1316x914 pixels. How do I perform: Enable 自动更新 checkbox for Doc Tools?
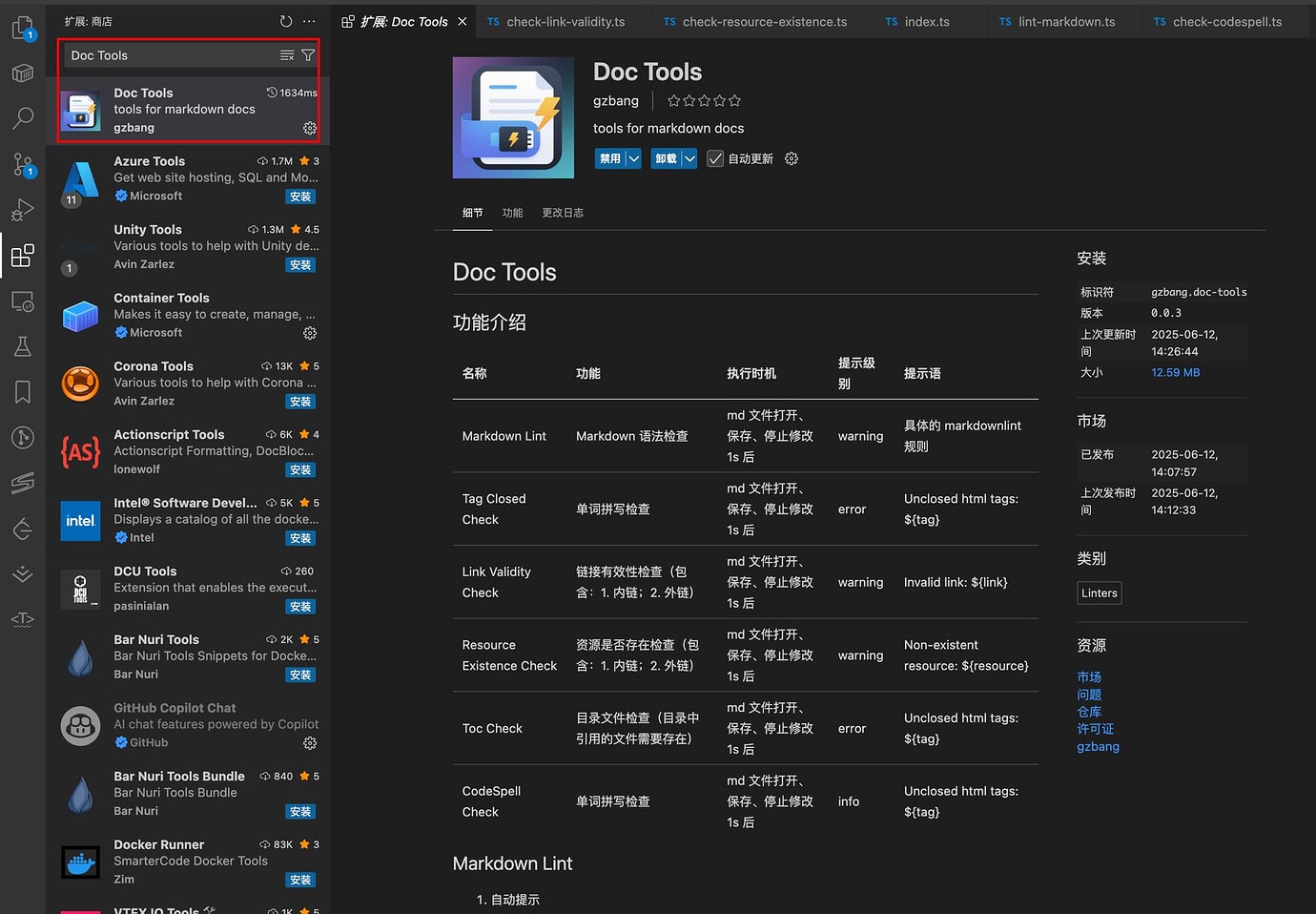[715, 158]
